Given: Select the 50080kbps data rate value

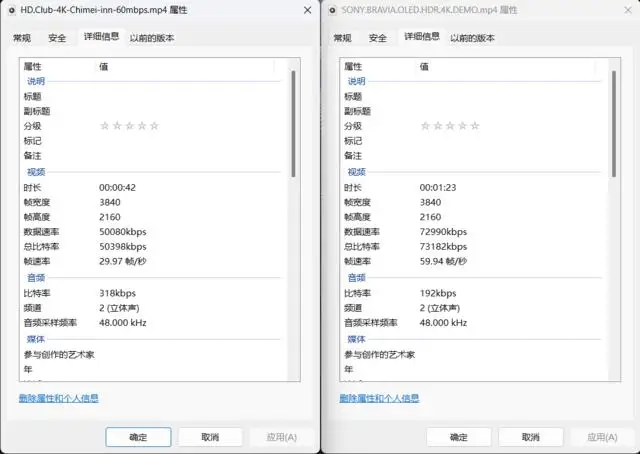Looking at the screenshot, I should coord(123,232).
